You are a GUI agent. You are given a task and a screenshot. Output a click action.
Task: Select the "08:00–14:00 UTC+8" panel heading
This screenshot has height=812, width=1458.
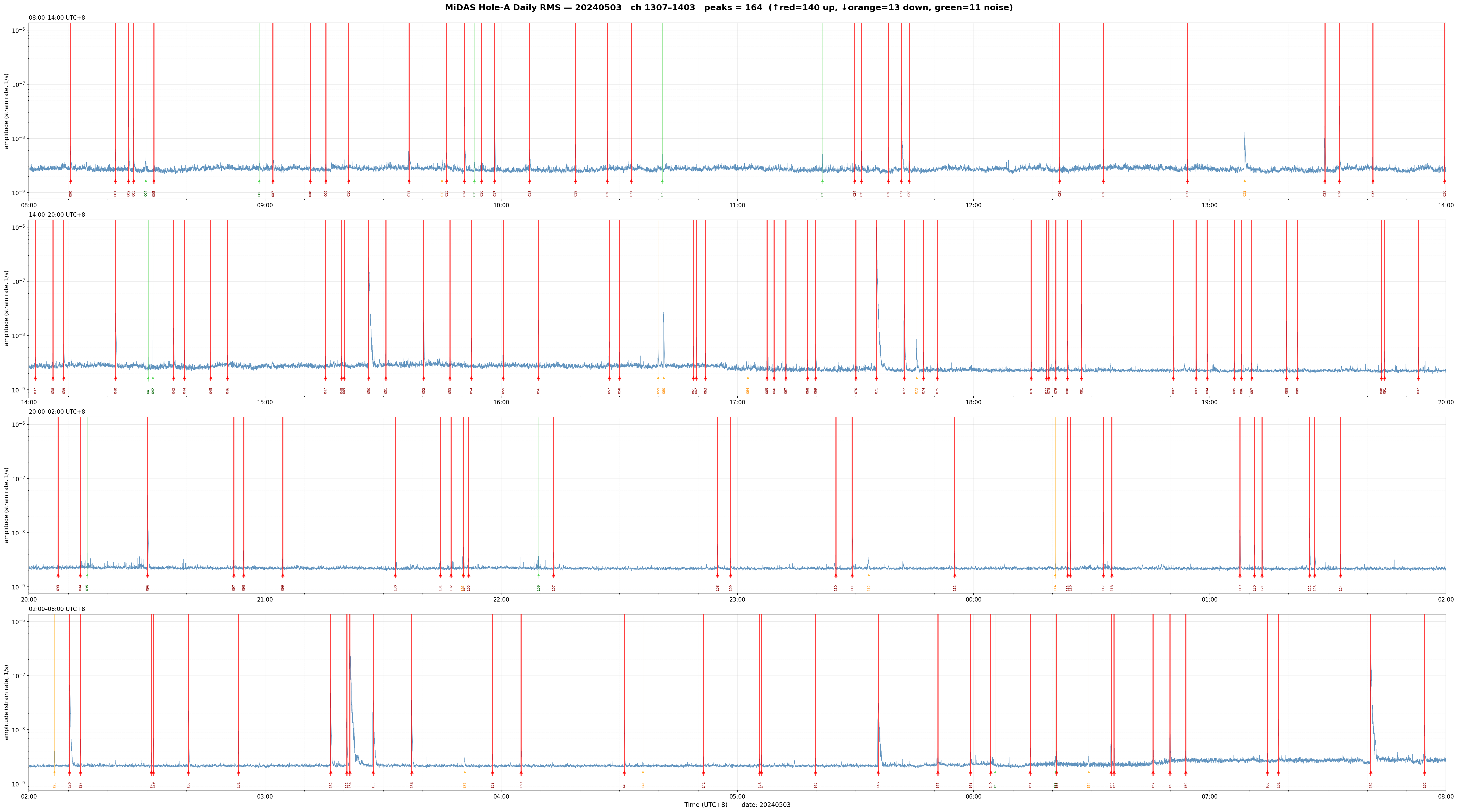57,17
